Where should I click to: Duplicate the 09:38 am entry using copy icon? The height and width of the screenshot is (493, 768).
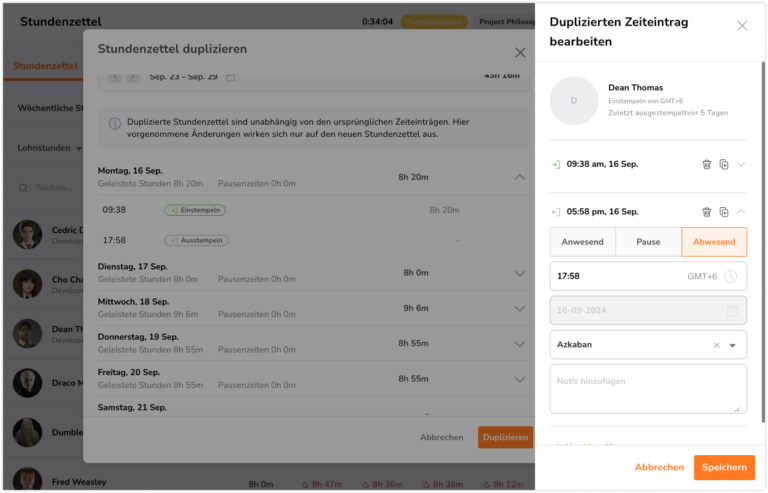click(x=724, y=164)
